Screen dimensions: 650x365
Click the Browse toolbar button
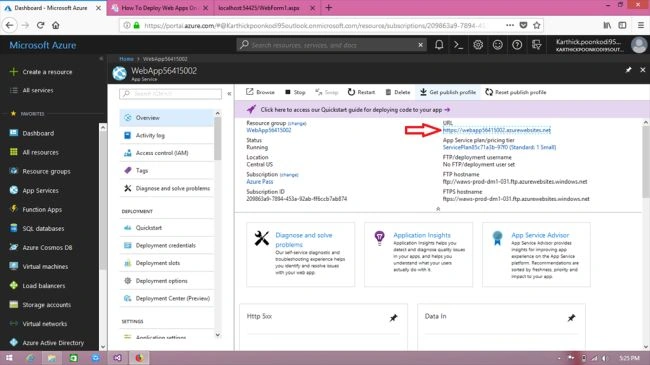[260, 92]
